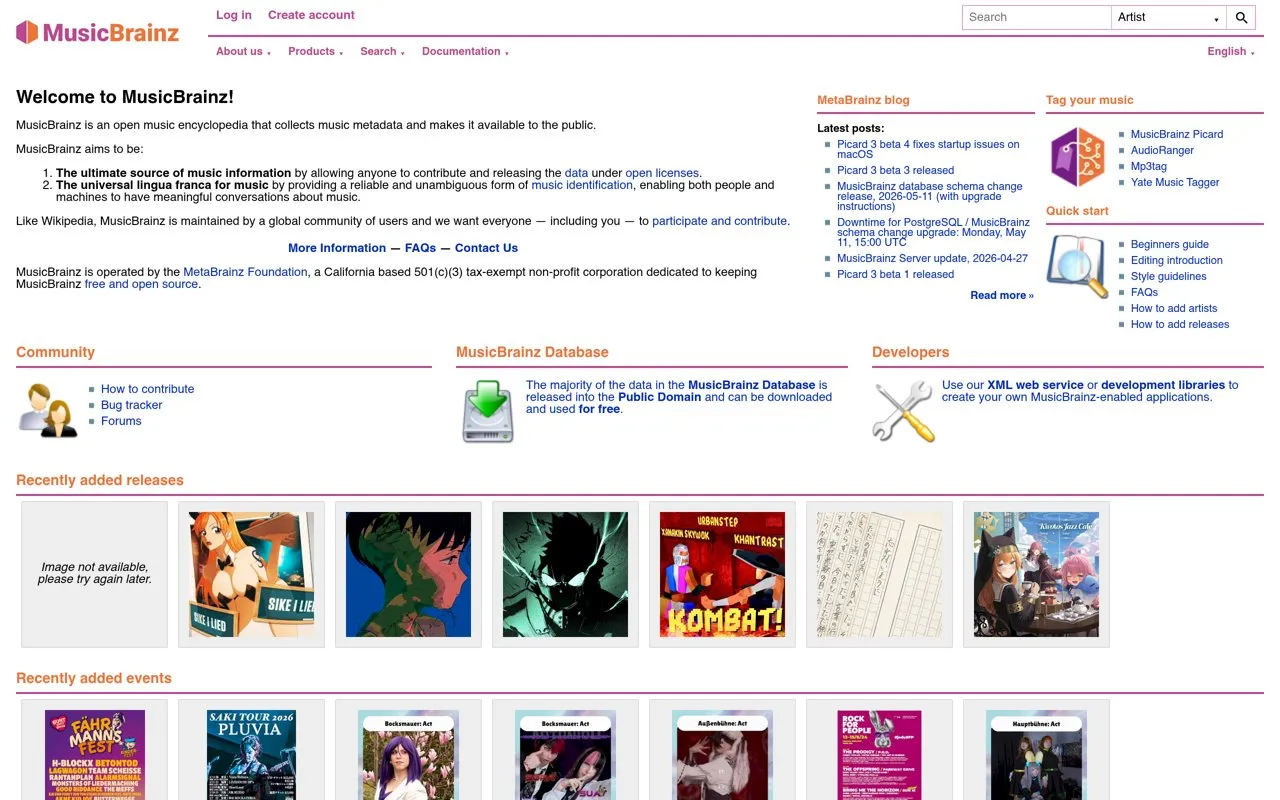
Task: Open the Rock for People event poster
Action: [x=879, y=754]
